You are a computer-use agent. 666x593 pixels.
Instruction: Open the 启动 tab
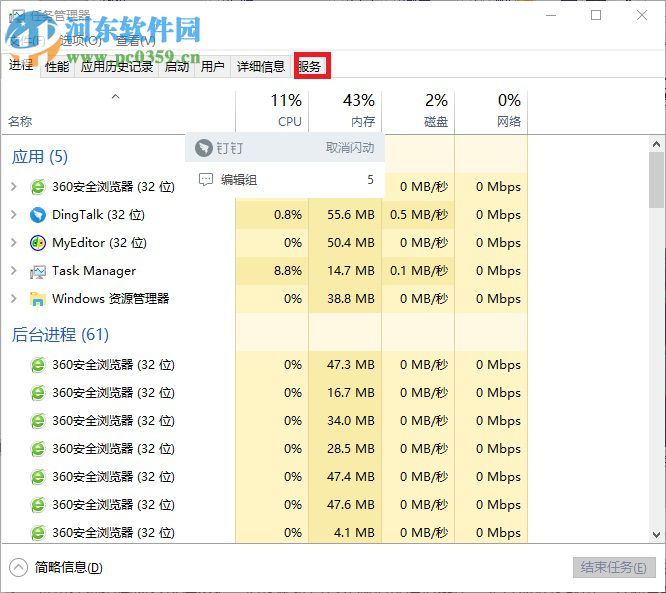[x=177, y=67]
